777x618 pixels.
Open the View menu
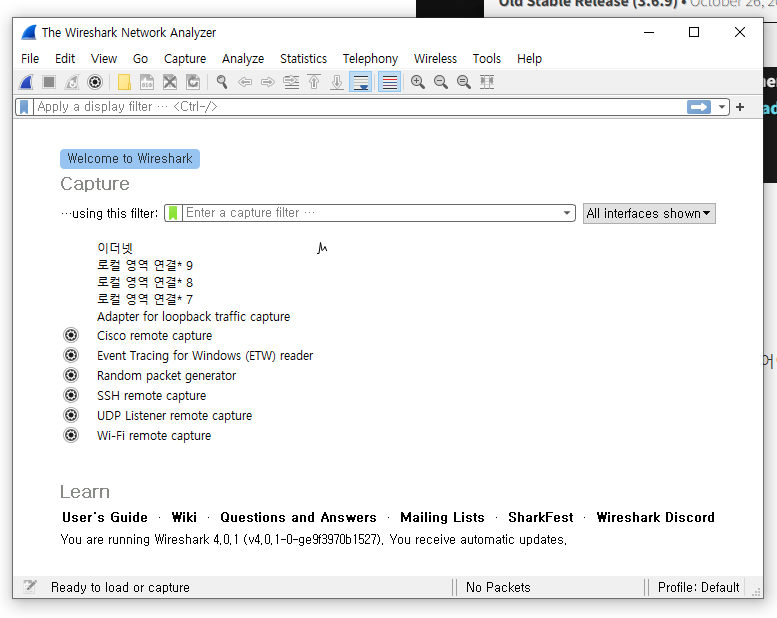click(104, 58)
